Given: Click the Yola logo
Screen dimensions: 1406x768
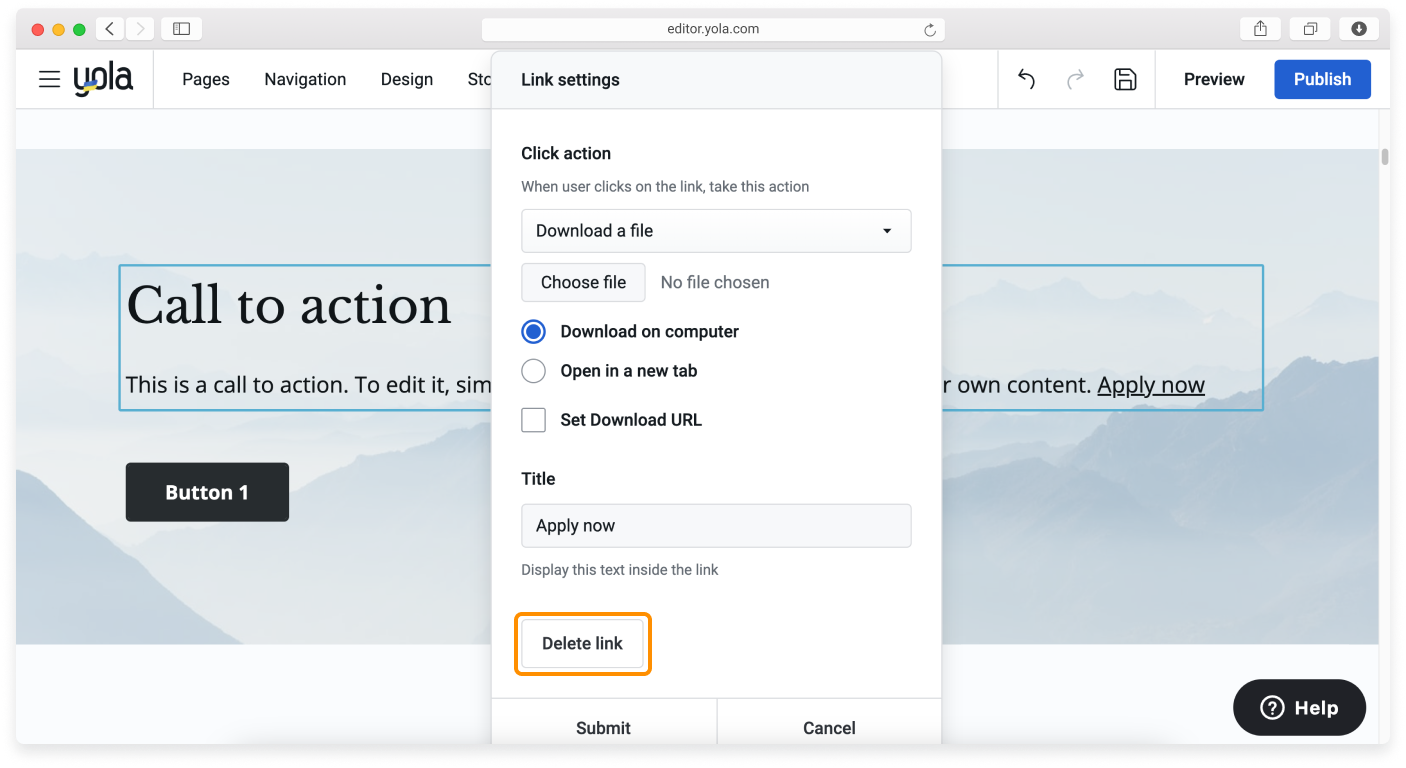Looking at the screenshot, I should tap(103, 79).
